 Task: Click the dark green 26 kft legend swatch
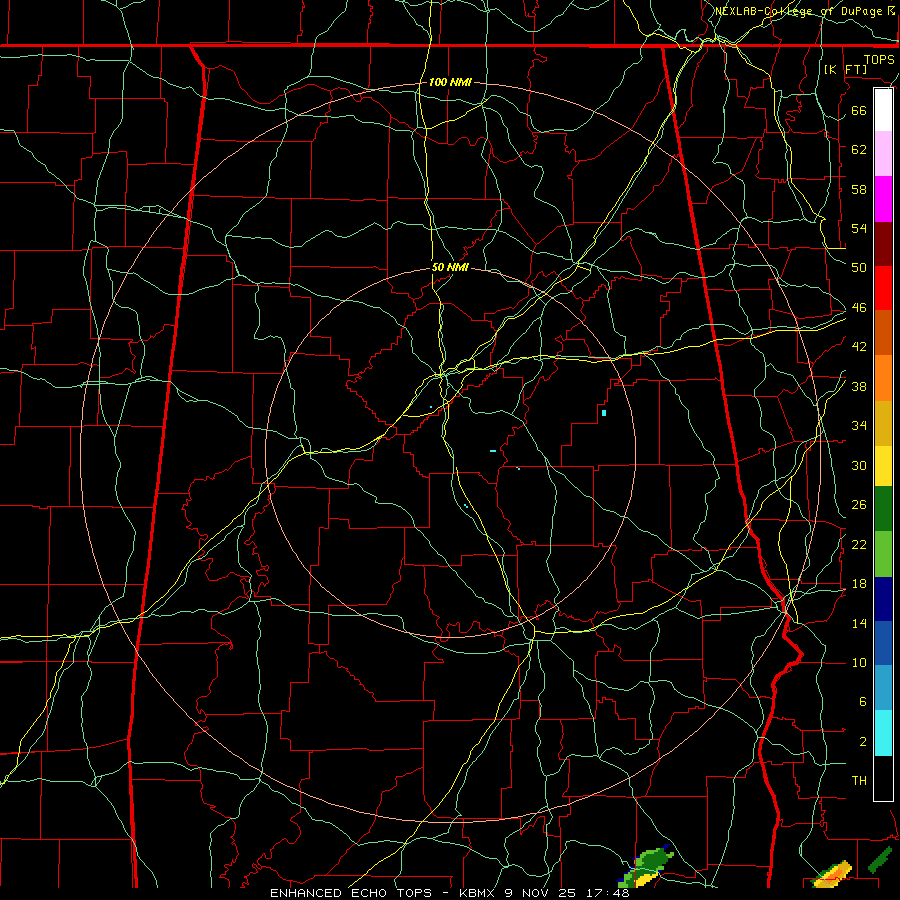point(883,509)
